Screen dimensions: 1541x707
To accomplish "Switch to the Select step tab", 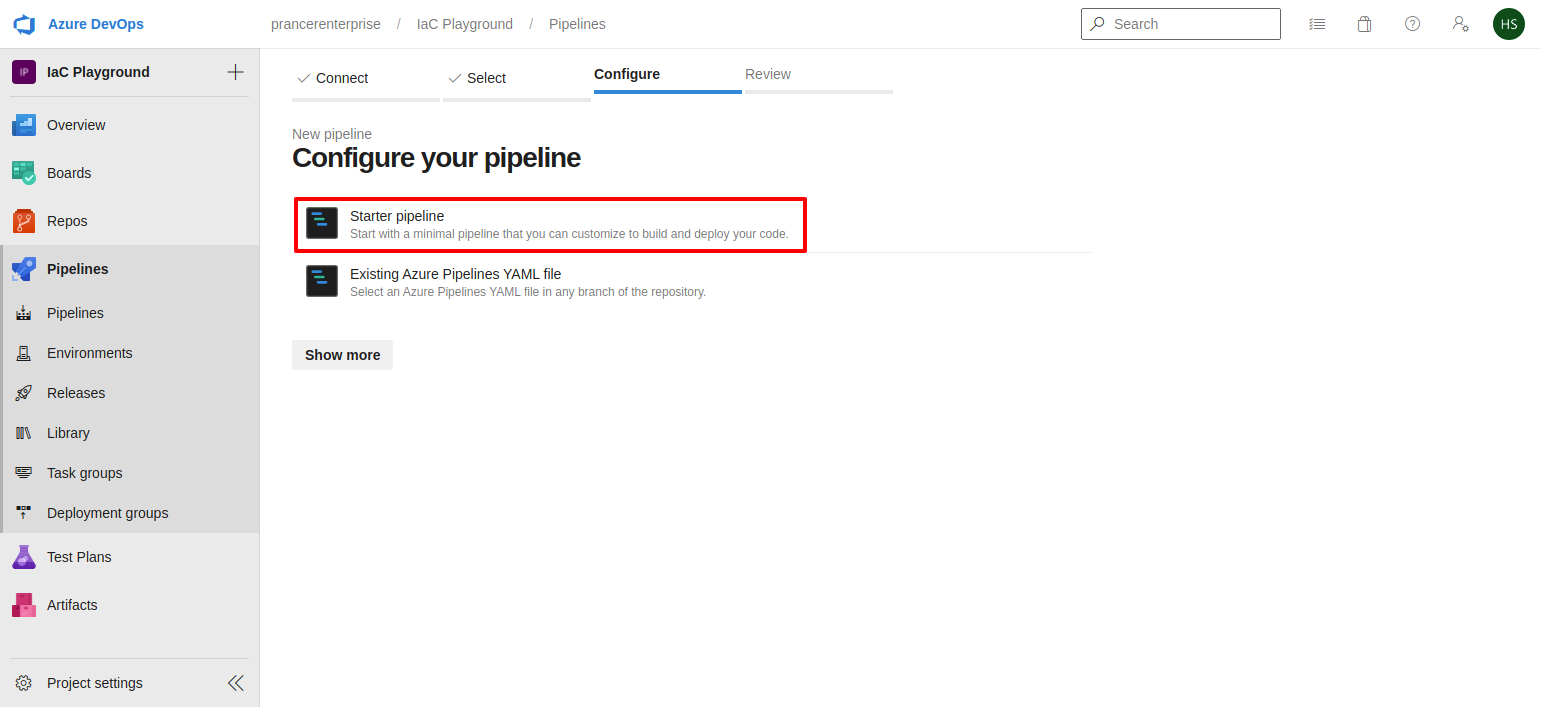I will click(x=517, y=79).
